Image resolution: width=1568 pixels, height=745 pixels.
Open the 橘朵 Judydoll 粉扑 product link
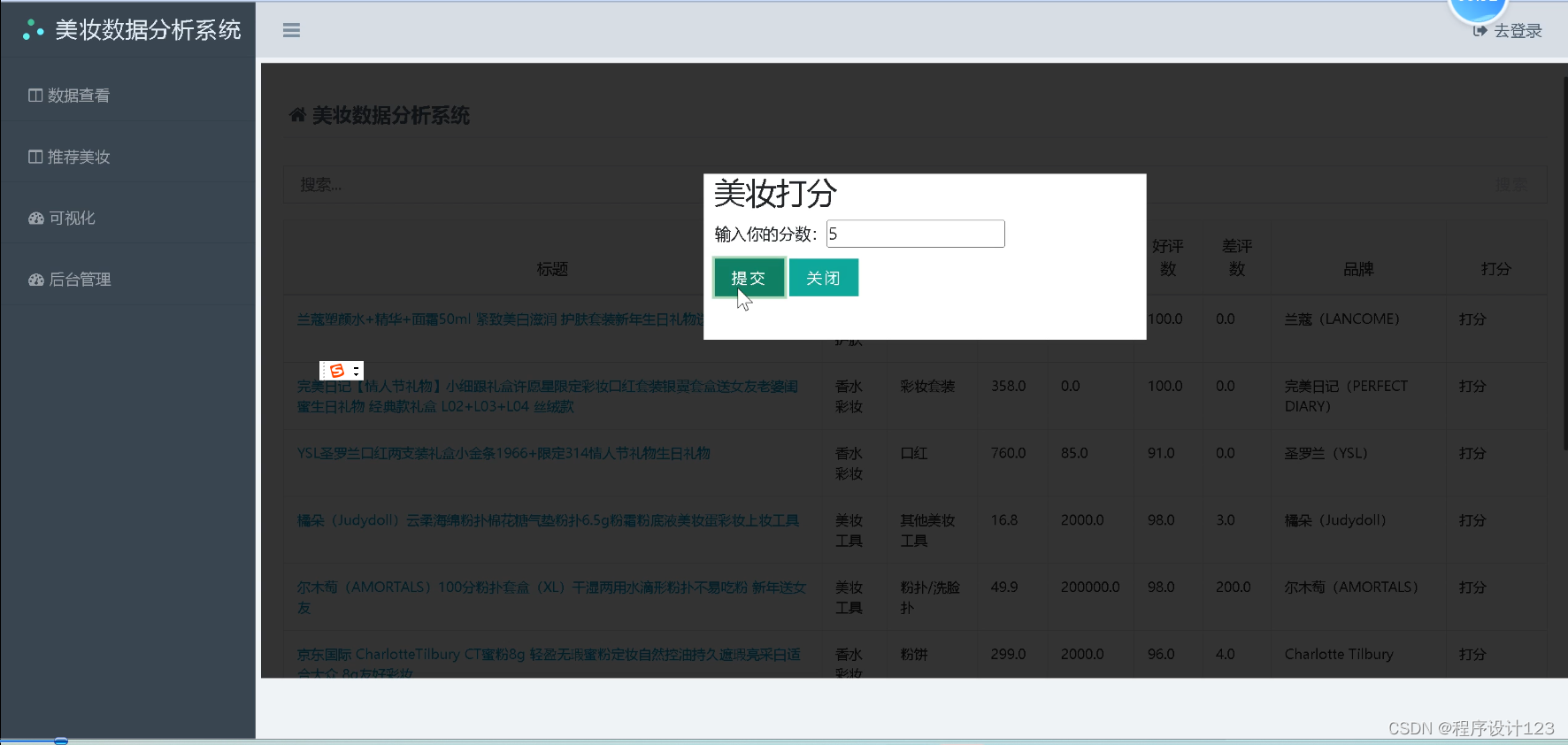(548, 520)
